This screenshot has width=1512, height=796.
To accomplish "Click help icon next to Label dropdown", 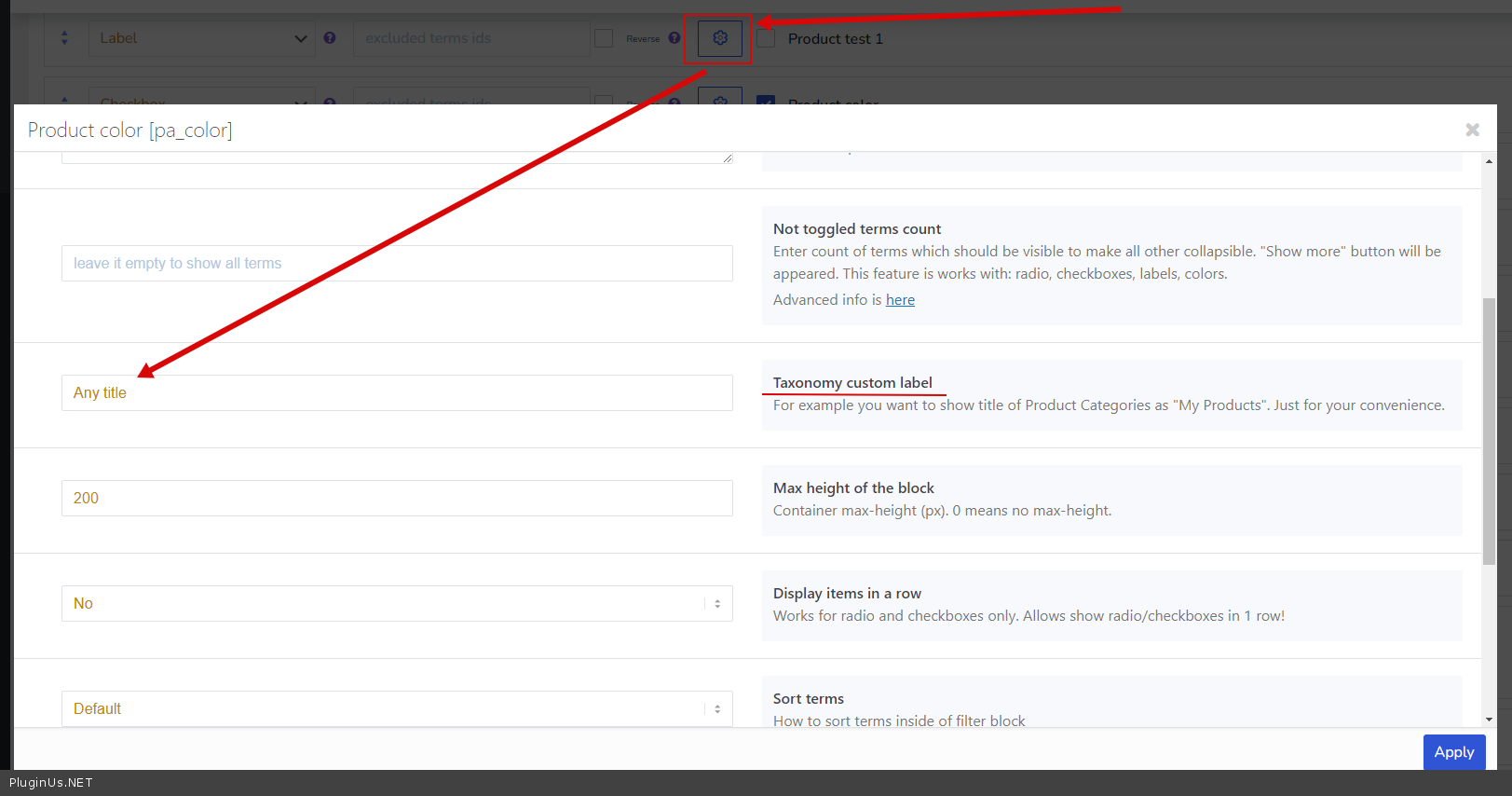I will point(330,38).
